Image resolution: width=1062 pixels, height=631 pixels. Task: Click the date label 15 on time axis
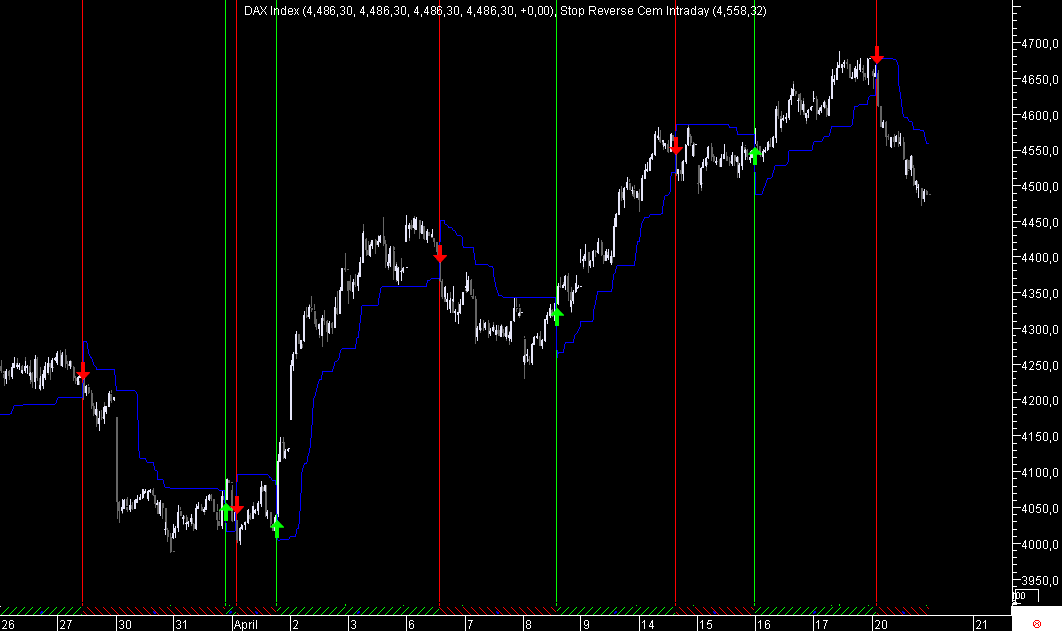point(706,624)
